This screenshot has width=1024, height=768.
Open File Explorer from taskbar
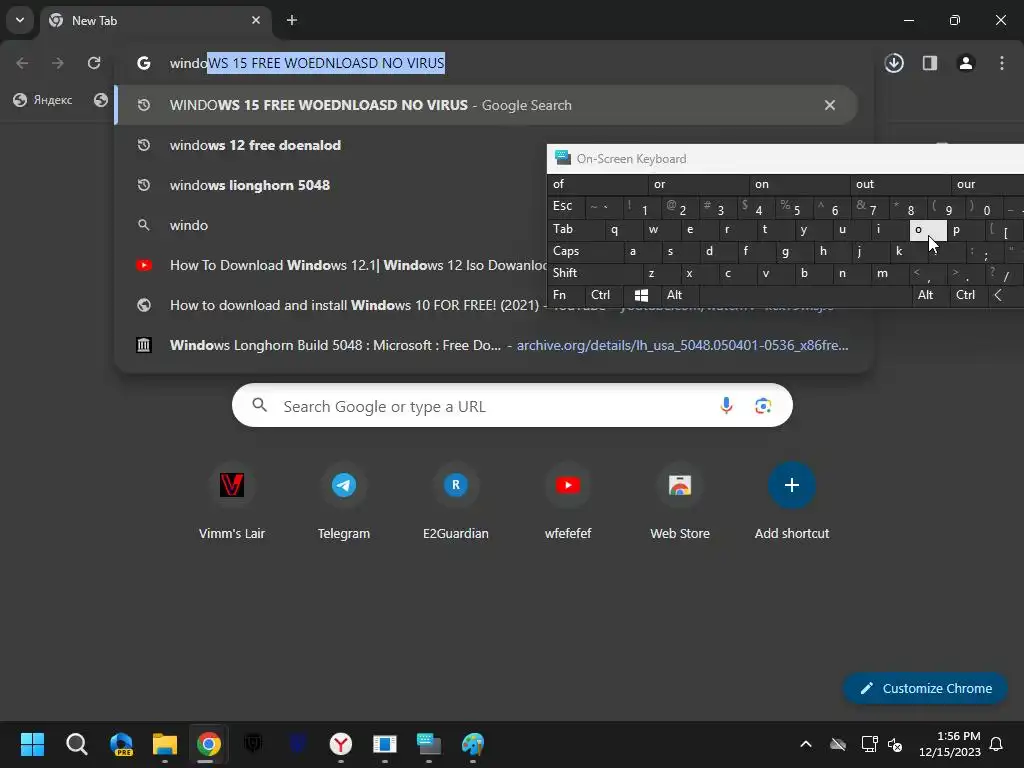(x=165, y=744)
